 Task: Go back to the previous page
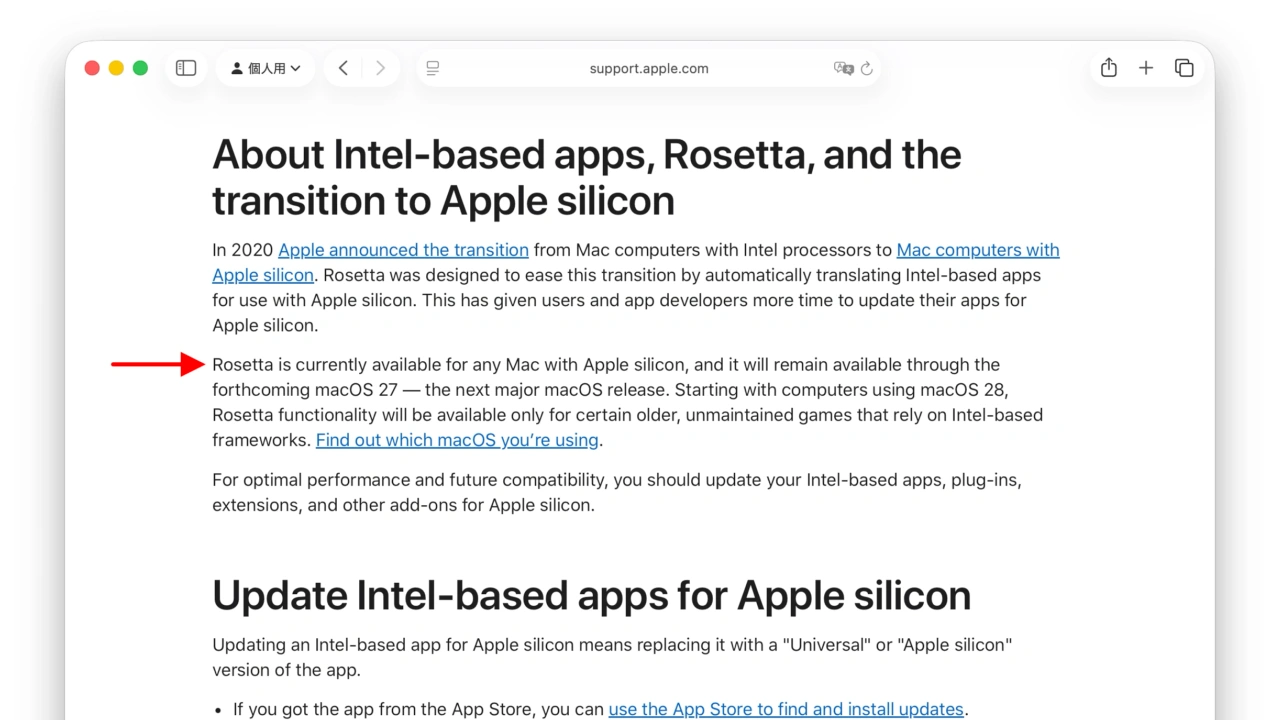(x=343, y=68)
